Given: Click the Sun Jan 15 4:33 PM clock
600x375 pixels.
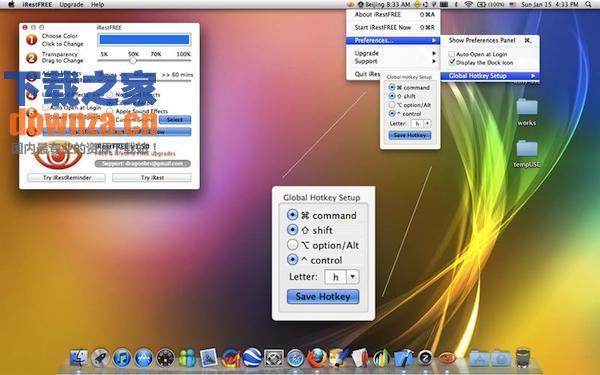Looking at the screenshot, I should coord(549,5).
